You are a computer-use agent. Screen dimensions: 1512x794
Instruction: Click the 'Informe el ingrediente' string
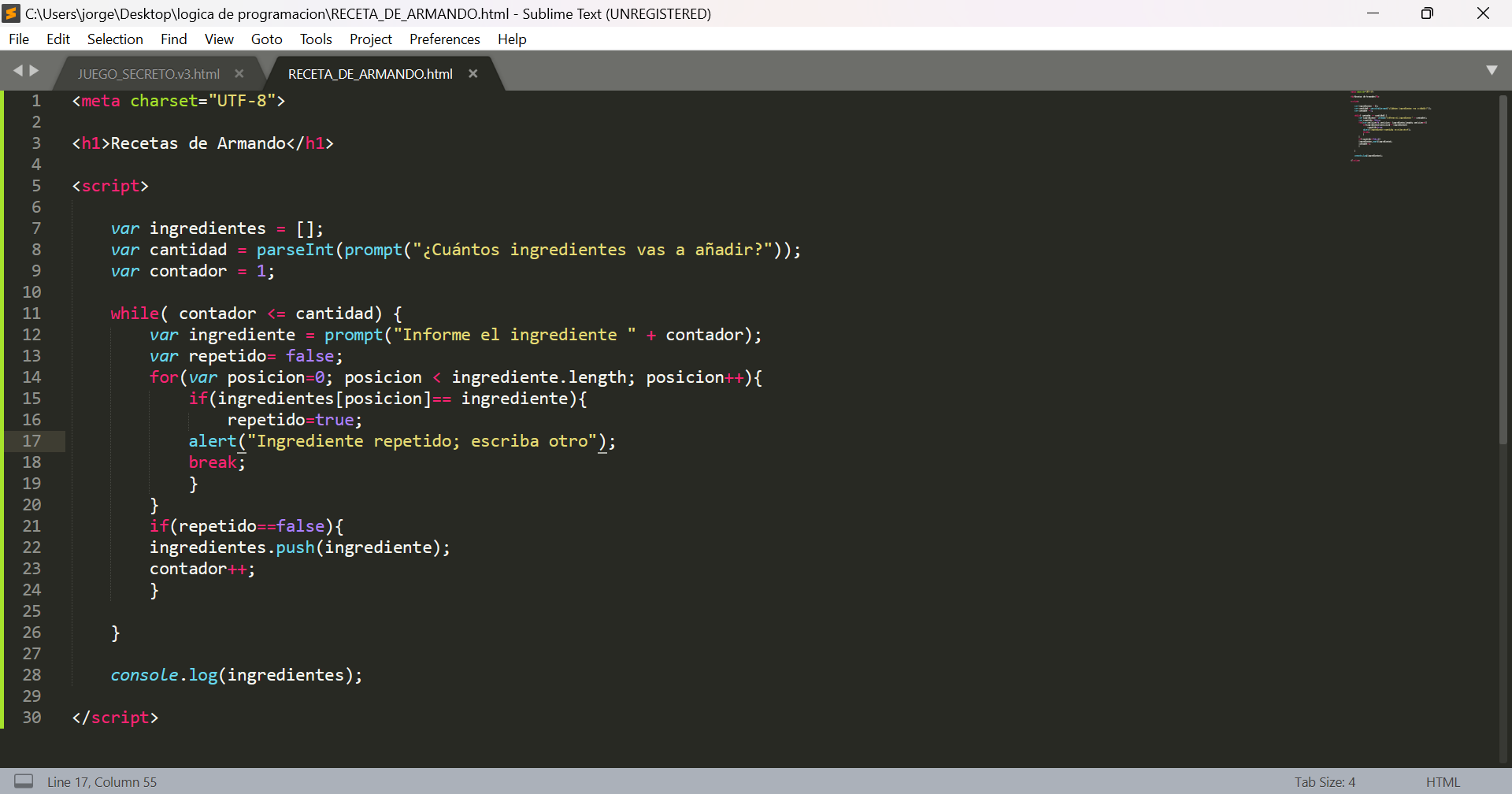click(515, 335)
